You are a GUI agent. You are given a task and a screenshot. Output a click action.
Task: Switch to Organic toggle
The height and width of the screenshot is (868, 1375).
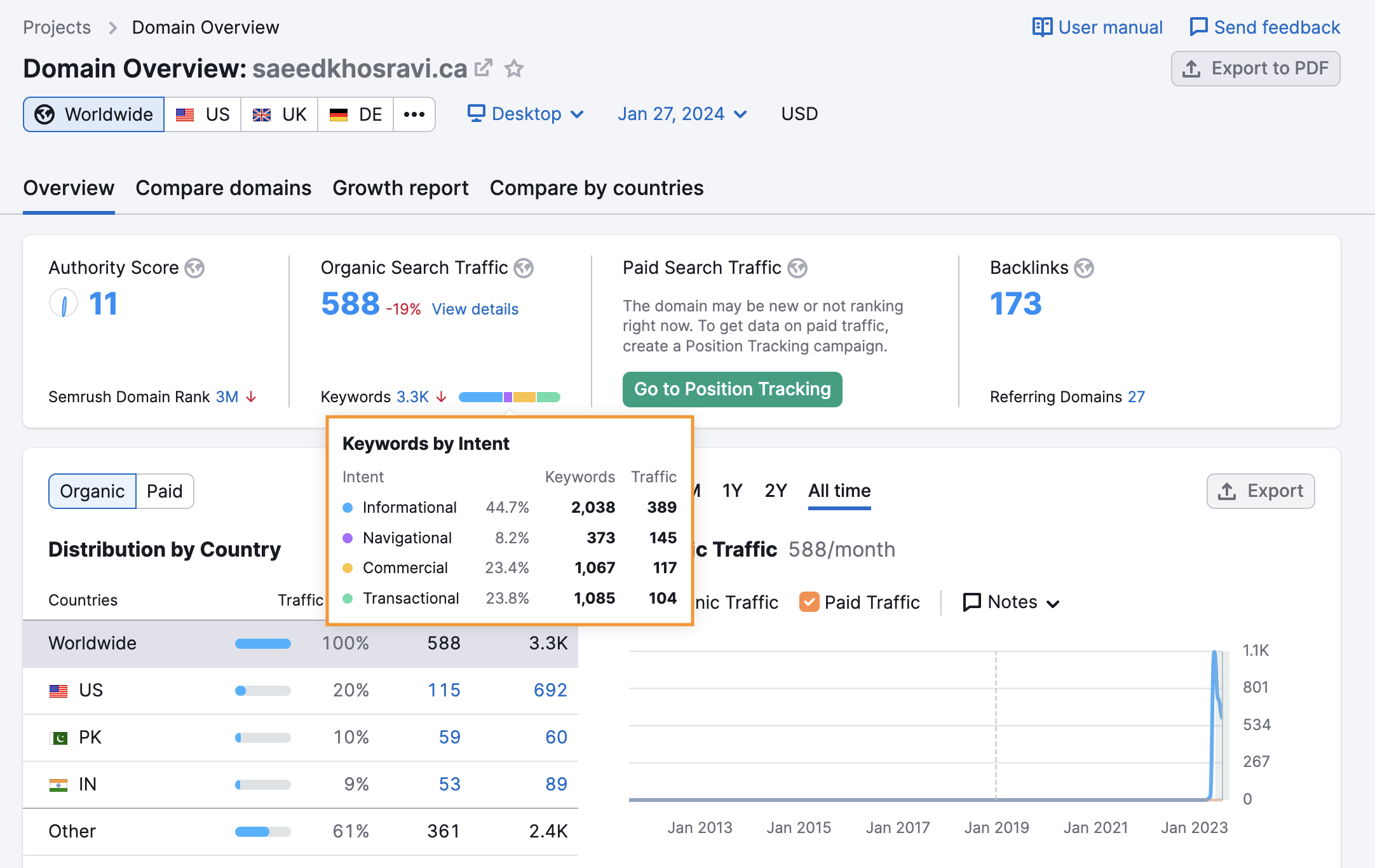point(92,491)
